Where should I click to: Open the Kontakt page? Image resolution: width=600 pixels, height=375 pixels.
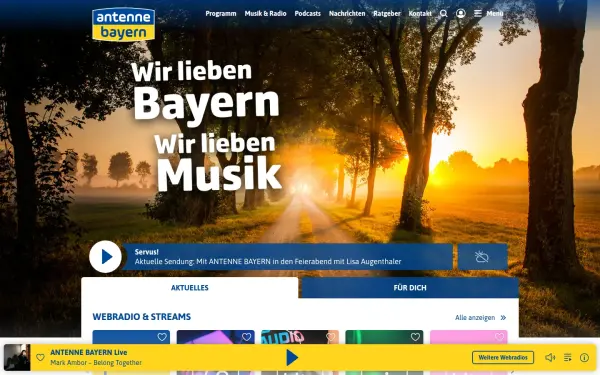point(420,13)
